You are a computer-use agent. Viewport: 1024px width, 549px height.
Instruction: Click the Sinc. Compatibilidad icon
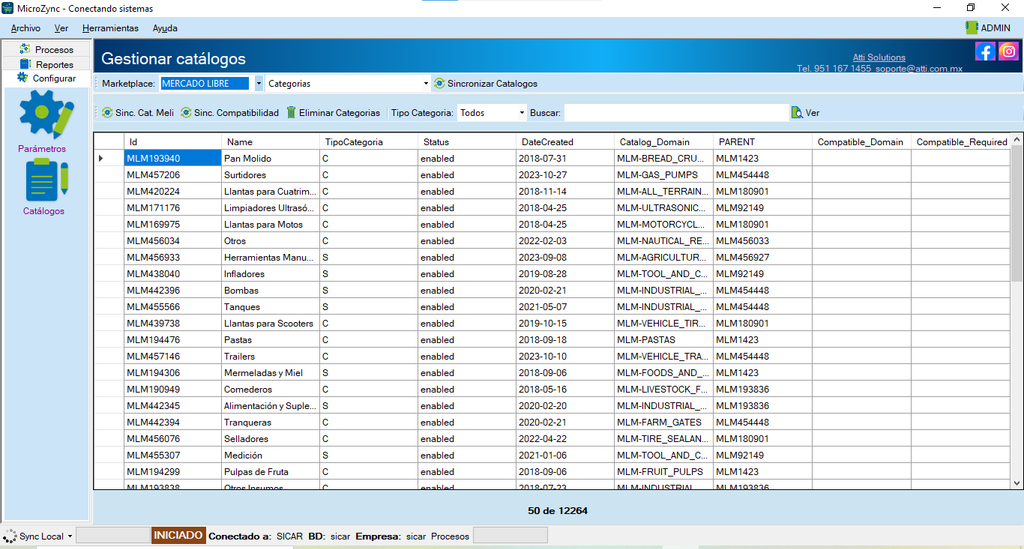coord(186,113)
